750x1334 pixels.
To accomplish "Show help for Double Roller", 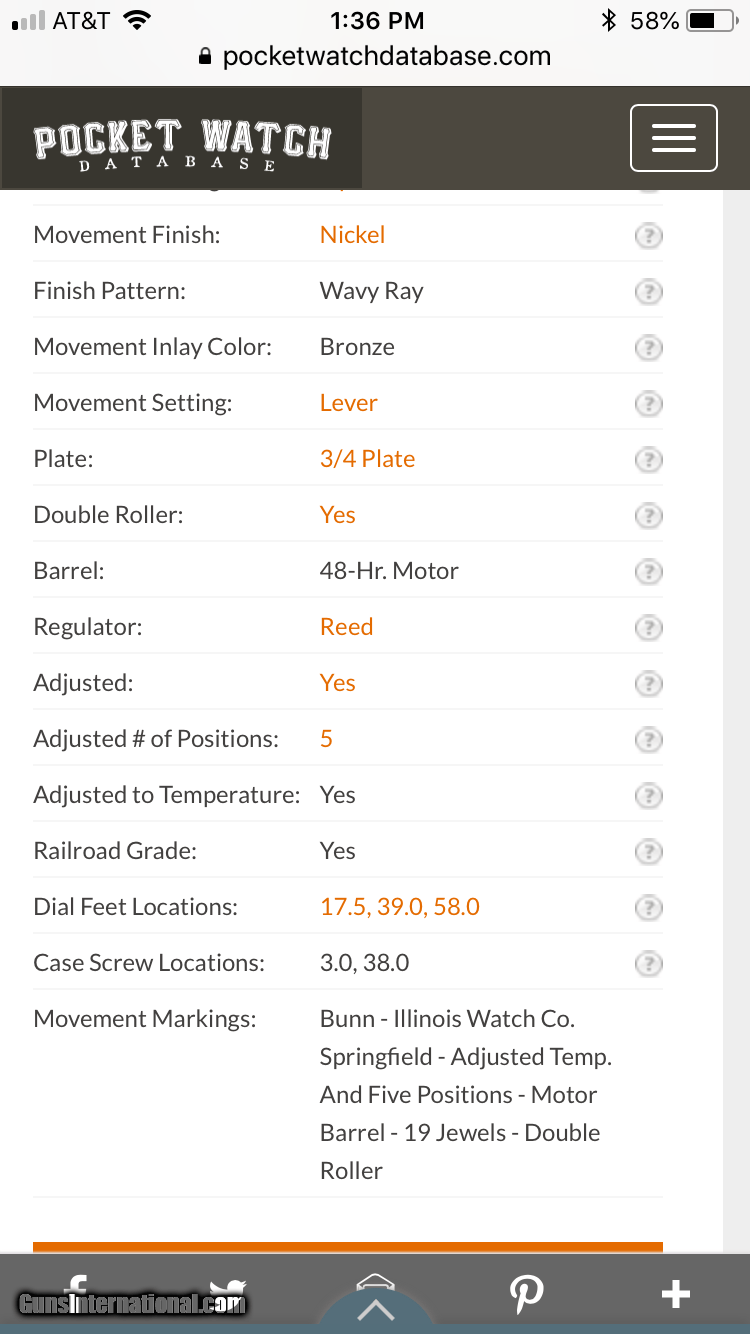I will click(x=648, y=516).
